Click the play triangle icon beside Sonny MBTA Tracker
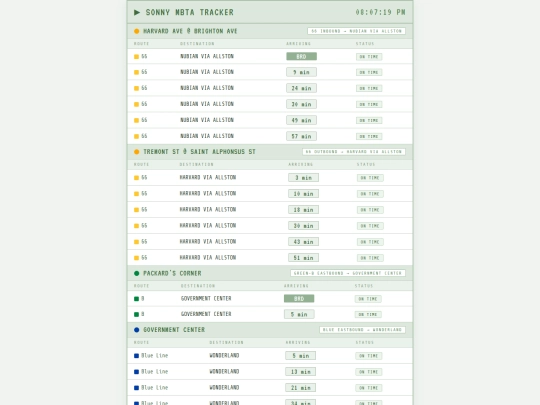540x405 pixels. [137, 12]
